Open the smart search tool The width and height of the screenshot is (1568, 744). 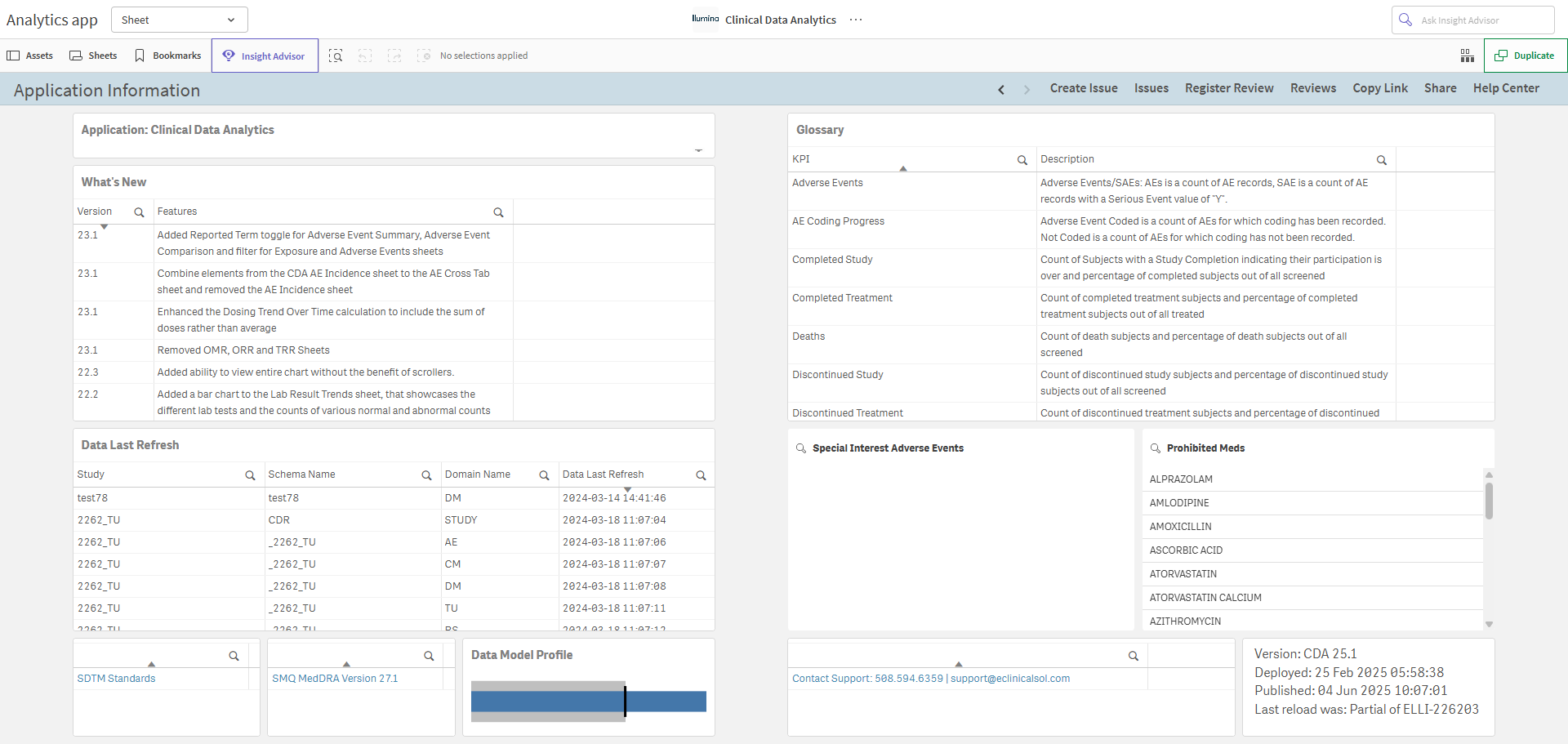pos(336,56)
